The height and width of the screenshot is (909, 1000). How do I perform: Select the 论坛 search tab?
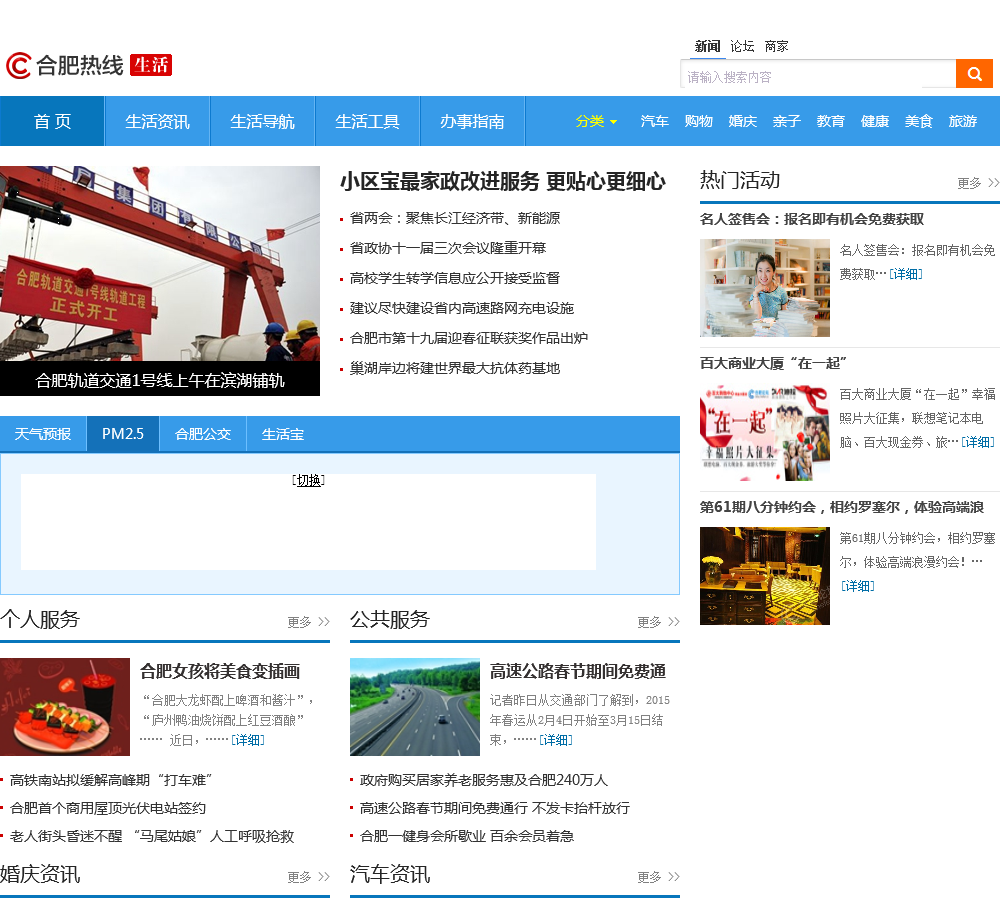tap(742, 46)
